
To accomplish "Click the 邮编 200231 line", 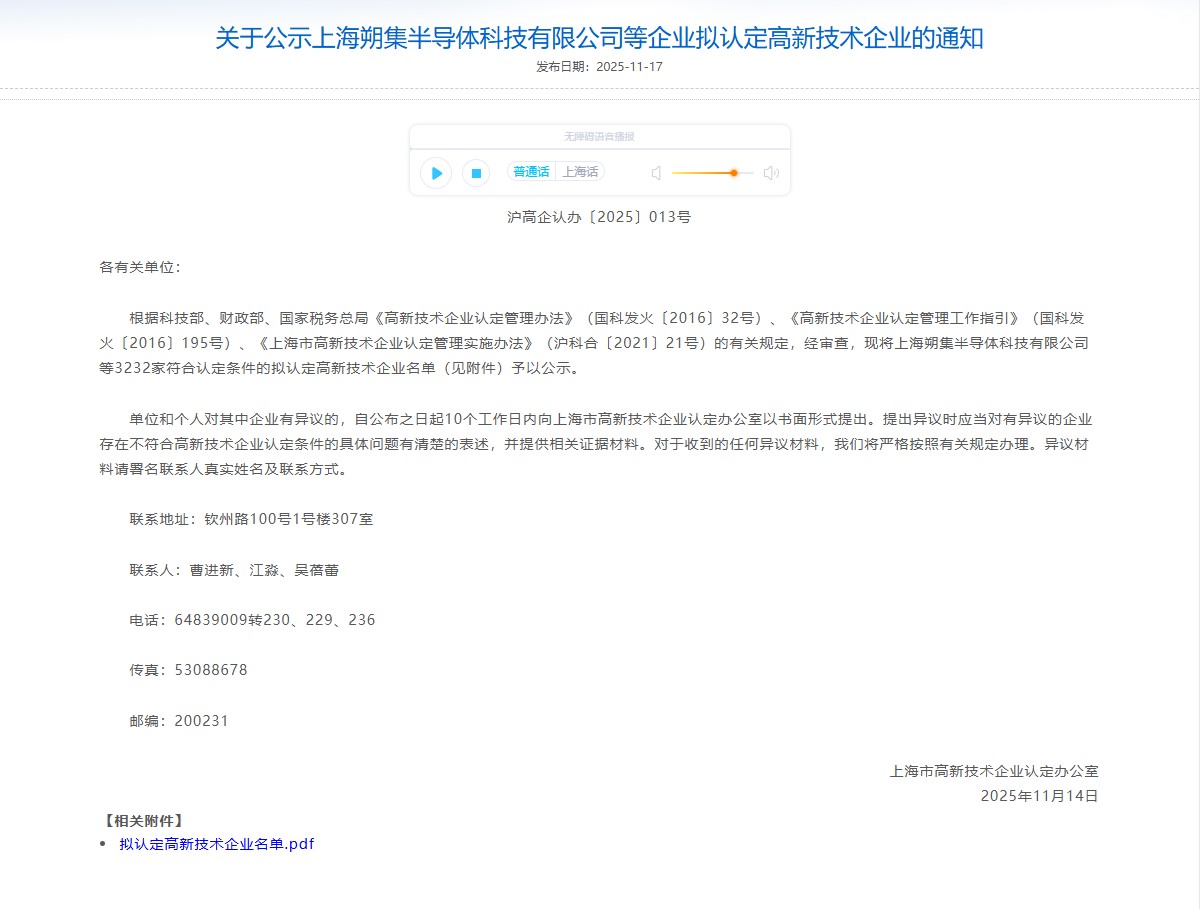I will [179, 720].
